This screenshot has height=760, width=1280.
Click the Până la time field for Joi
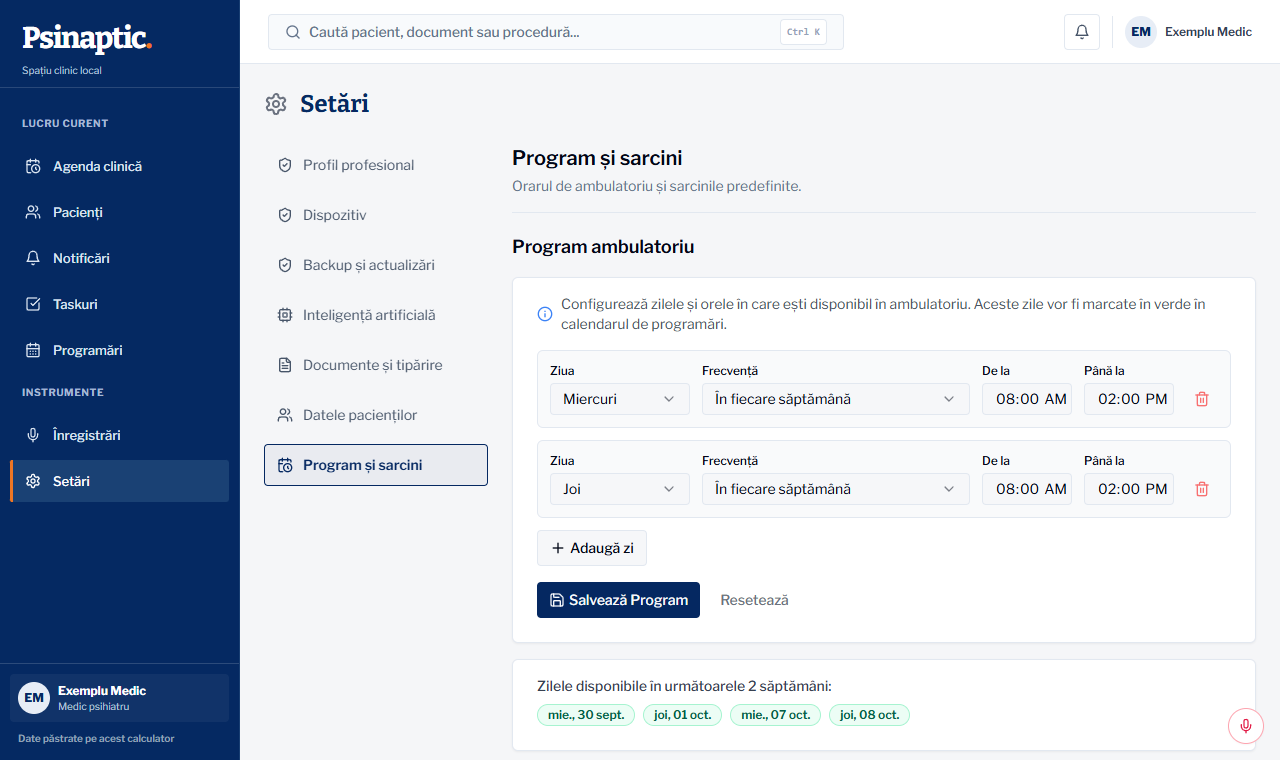tap(1129, 489)
